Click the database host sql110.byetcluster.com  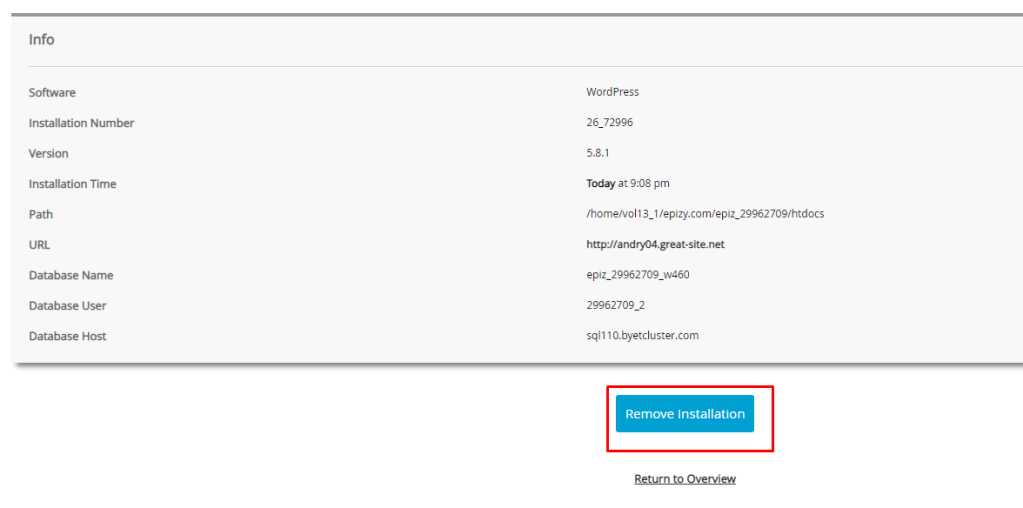(x=642, y=336)
